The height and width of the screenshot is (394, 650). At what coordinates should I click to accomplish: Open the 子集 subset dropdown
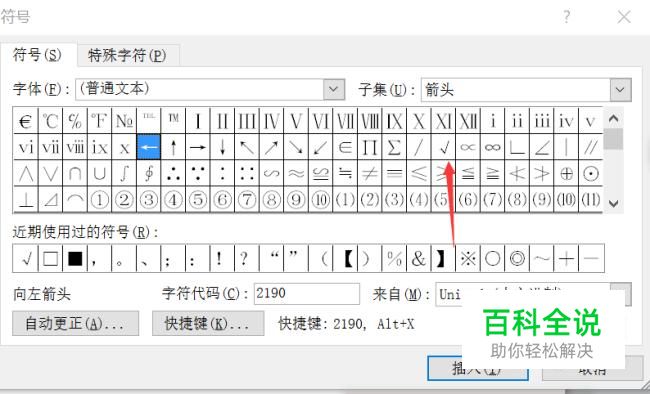[620, 90]
